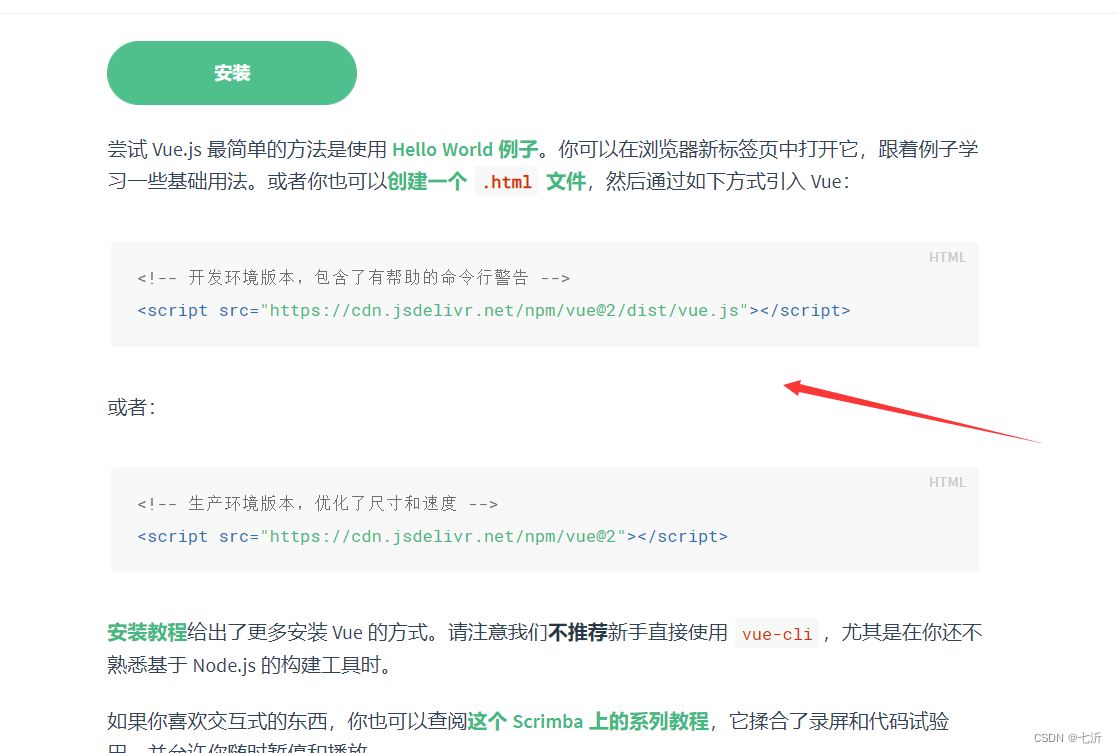Click HTML label of first code block
Viewport: 1117px width, 753px height.
[947, 257]
